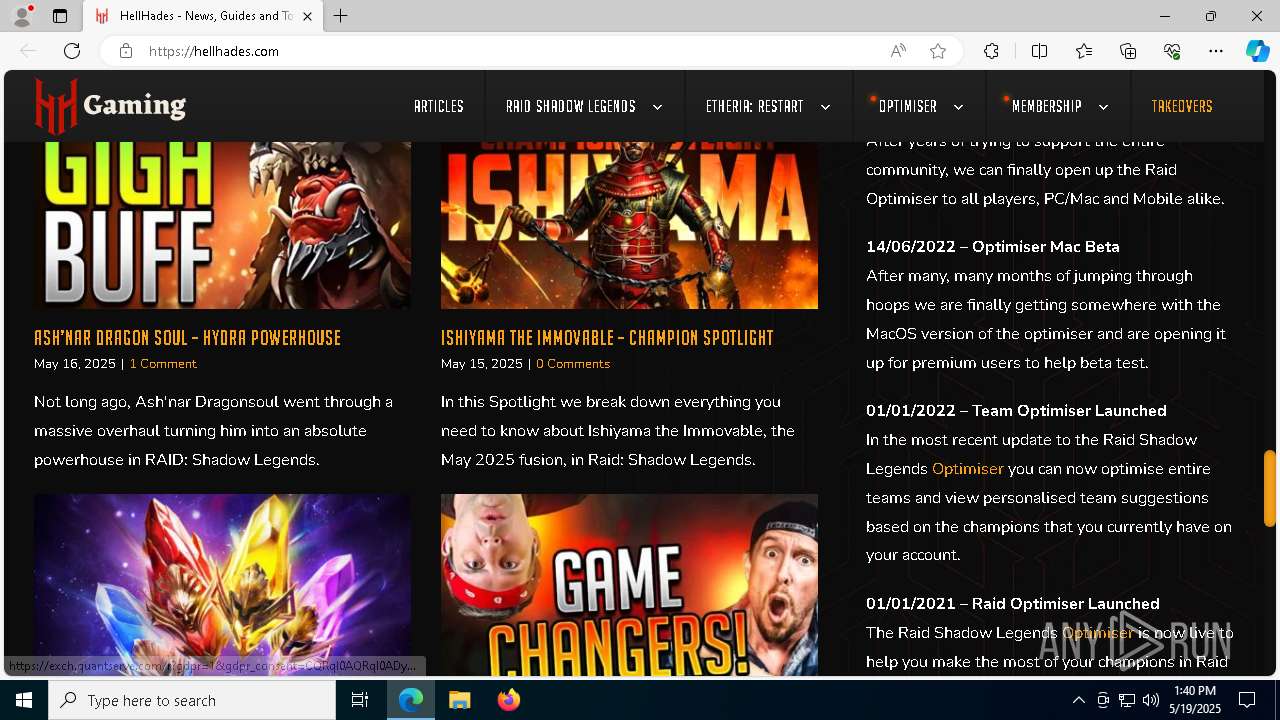Open Takeovers nav item
This screenshot has height=720, width=1280.
[x=1182, y=106]
